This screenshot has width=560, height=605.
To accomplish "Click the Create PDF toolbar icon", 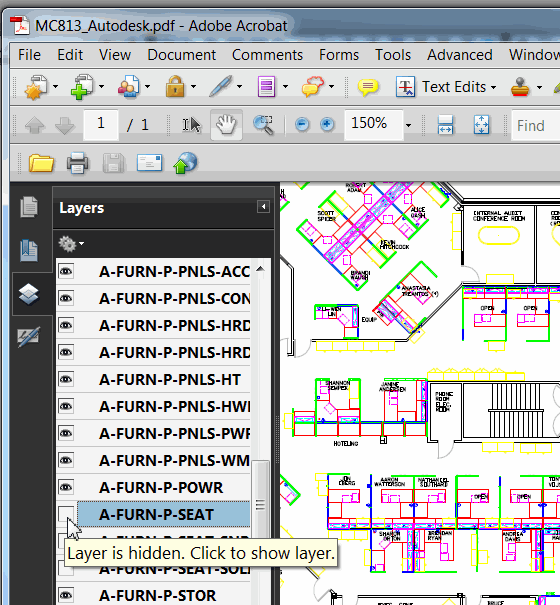I will pos(36,87).
